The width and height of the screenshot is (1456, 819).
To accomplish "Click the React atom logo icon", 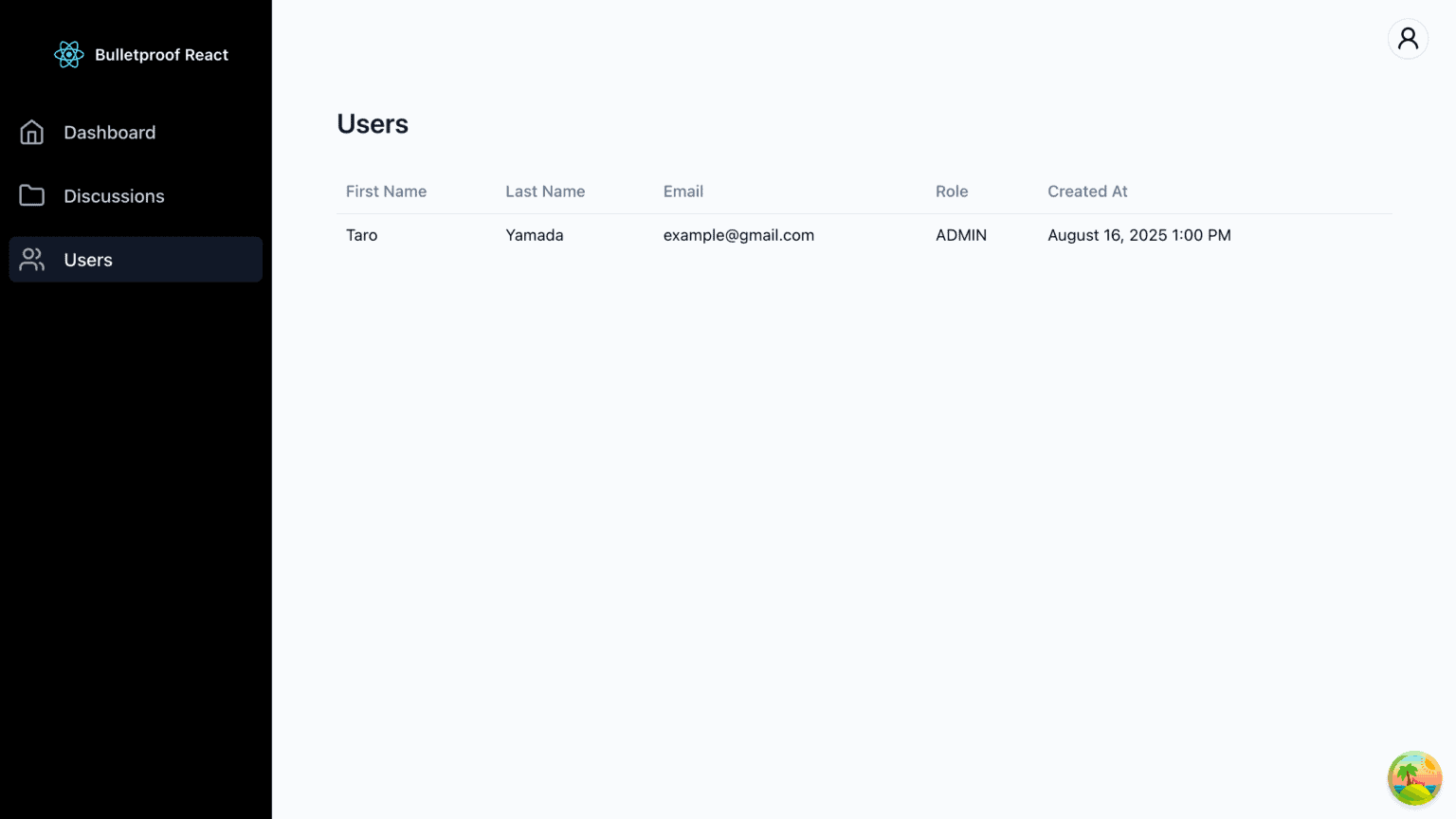I will point(69,55).
